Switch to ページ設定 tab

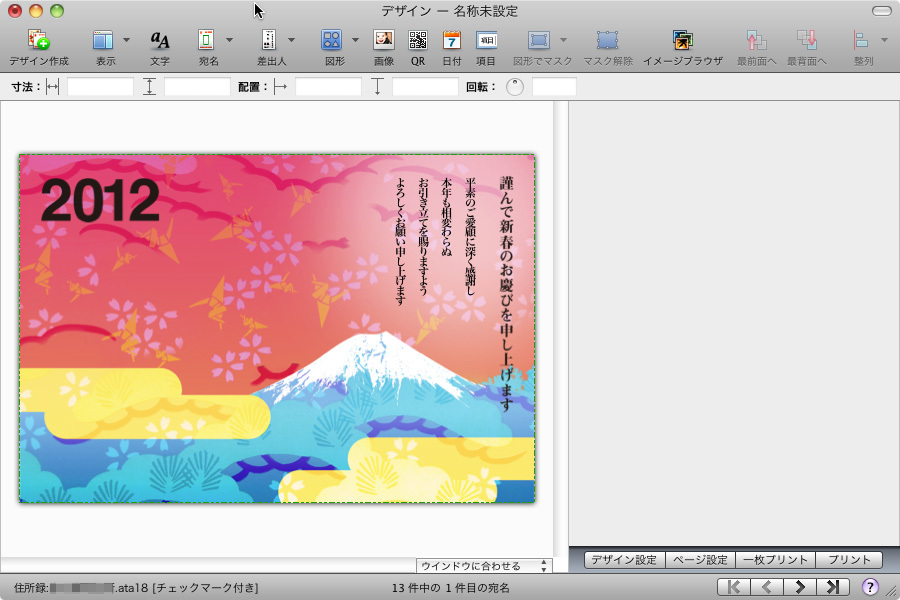(x=699, y=560)
